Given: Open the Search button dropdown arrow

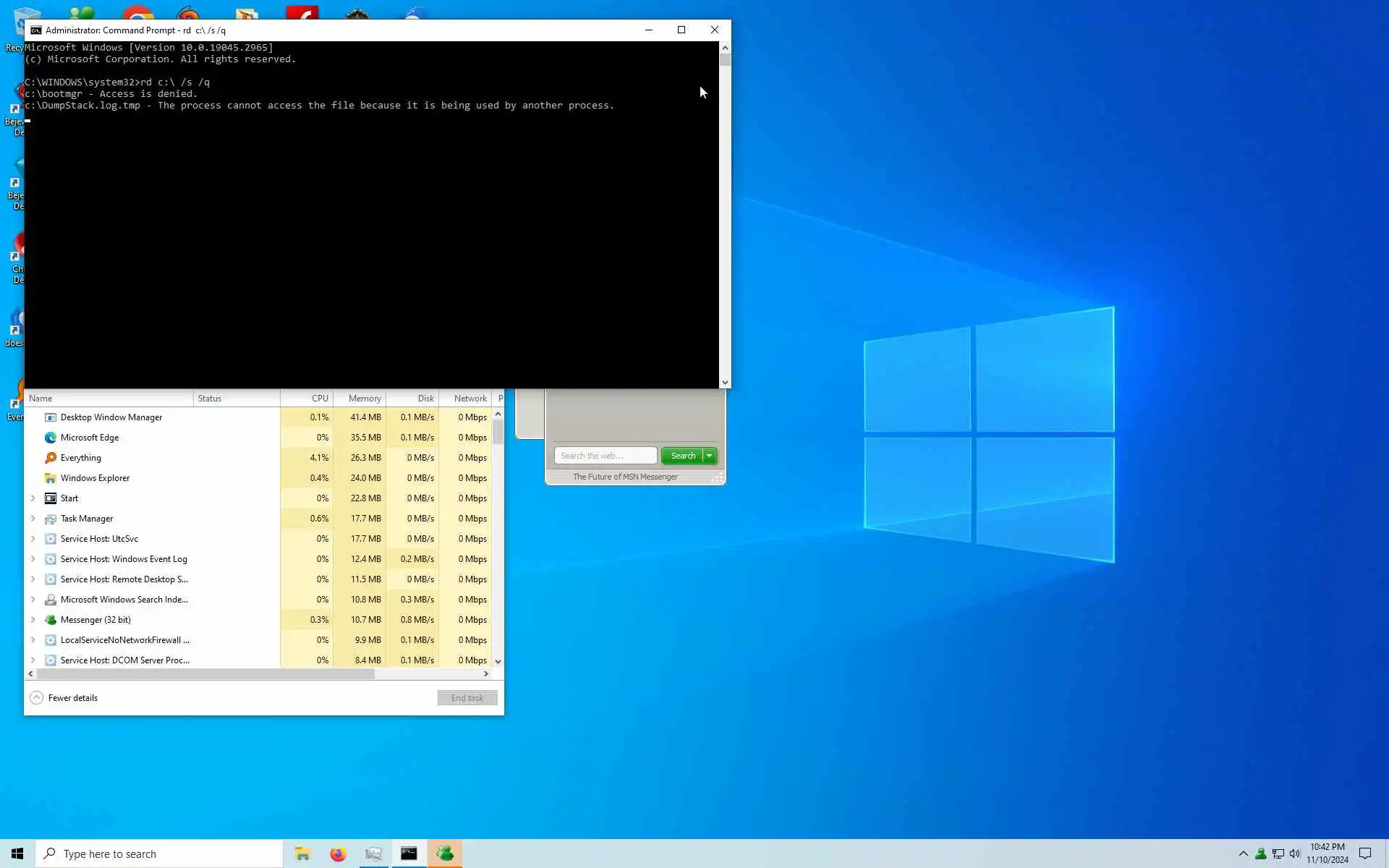Looking at the screenshot, I should 710,456.
